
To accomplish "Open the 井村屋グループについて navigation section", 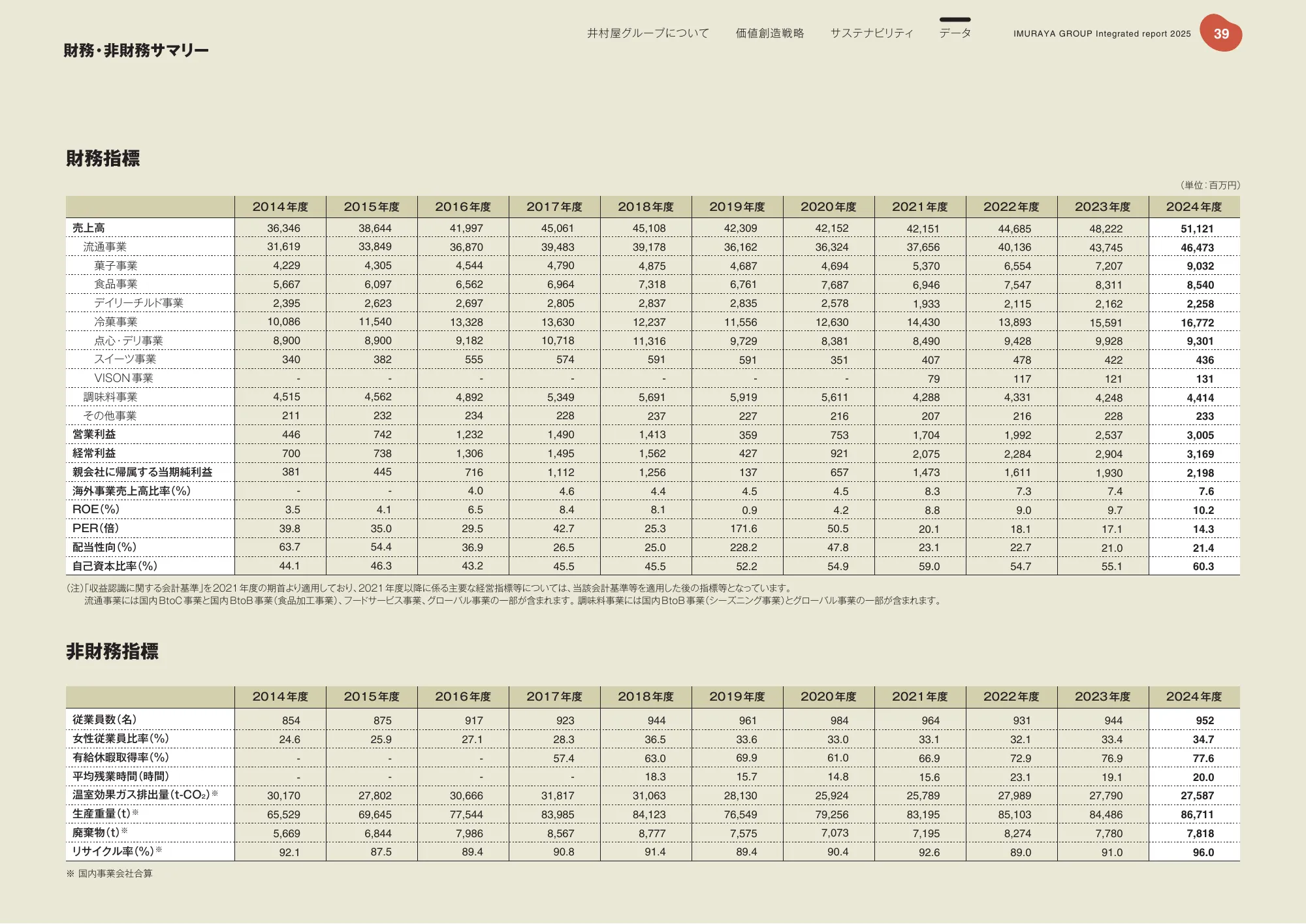I will click(648, 33).
